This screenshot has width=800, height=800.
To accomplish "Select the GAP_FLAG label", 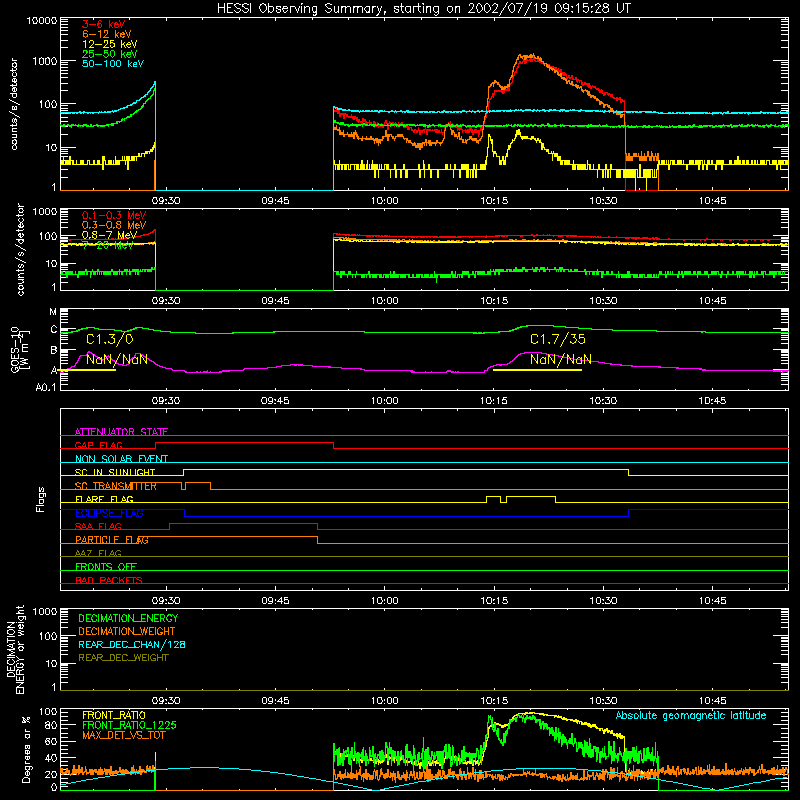I will click(x=98, y=445).
